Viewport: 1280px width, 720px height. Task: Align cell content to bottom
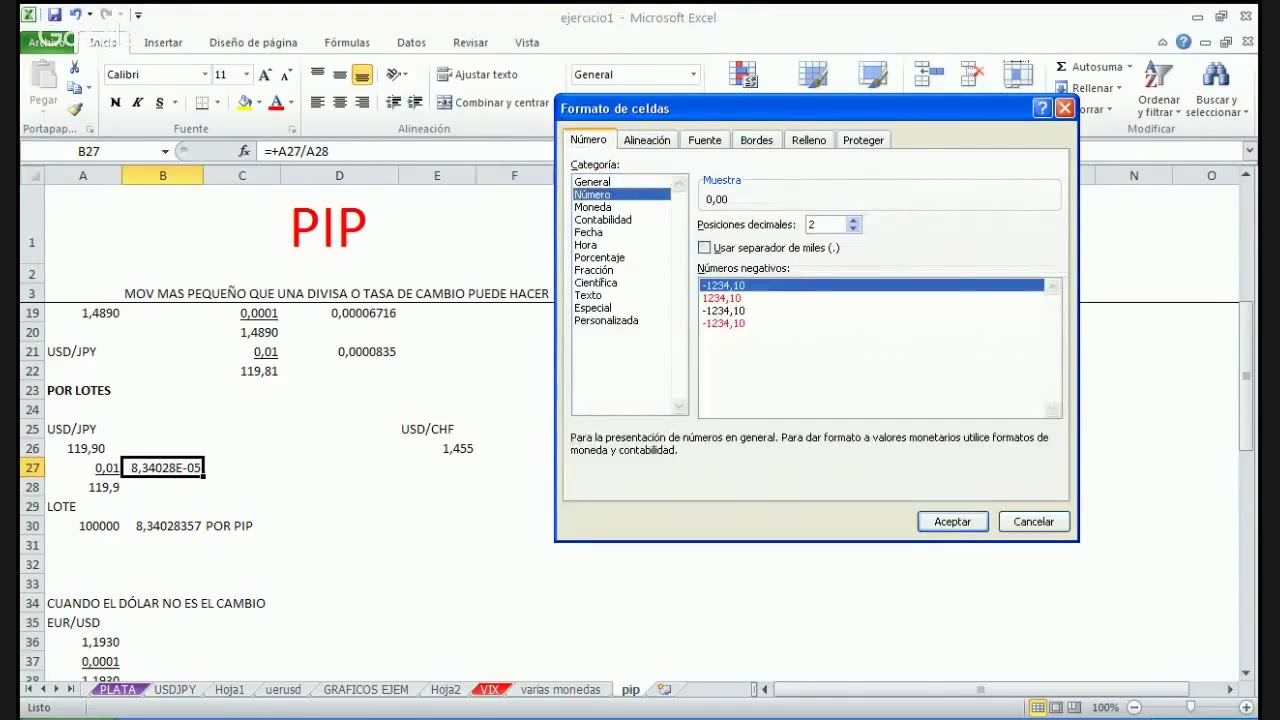pos(362,75)
